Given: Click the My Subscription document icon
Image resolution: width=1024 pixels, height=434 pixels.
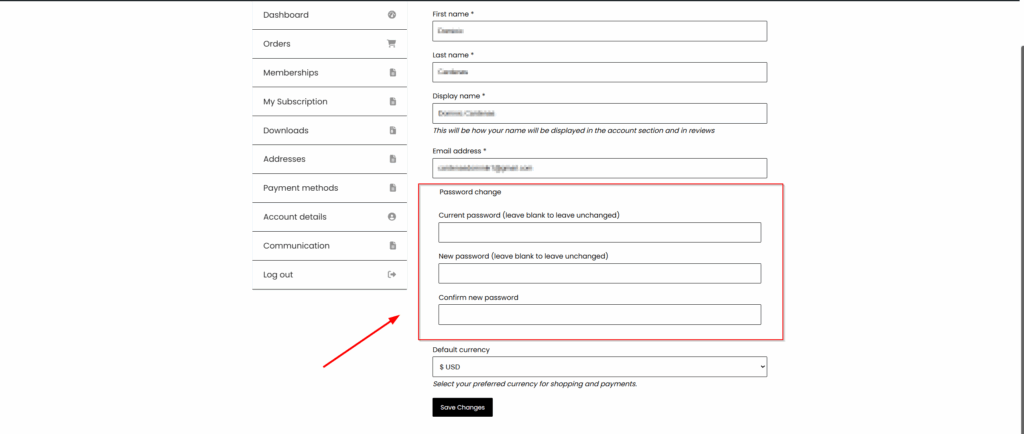Looking at the screenshot, I should coord(392,102).
